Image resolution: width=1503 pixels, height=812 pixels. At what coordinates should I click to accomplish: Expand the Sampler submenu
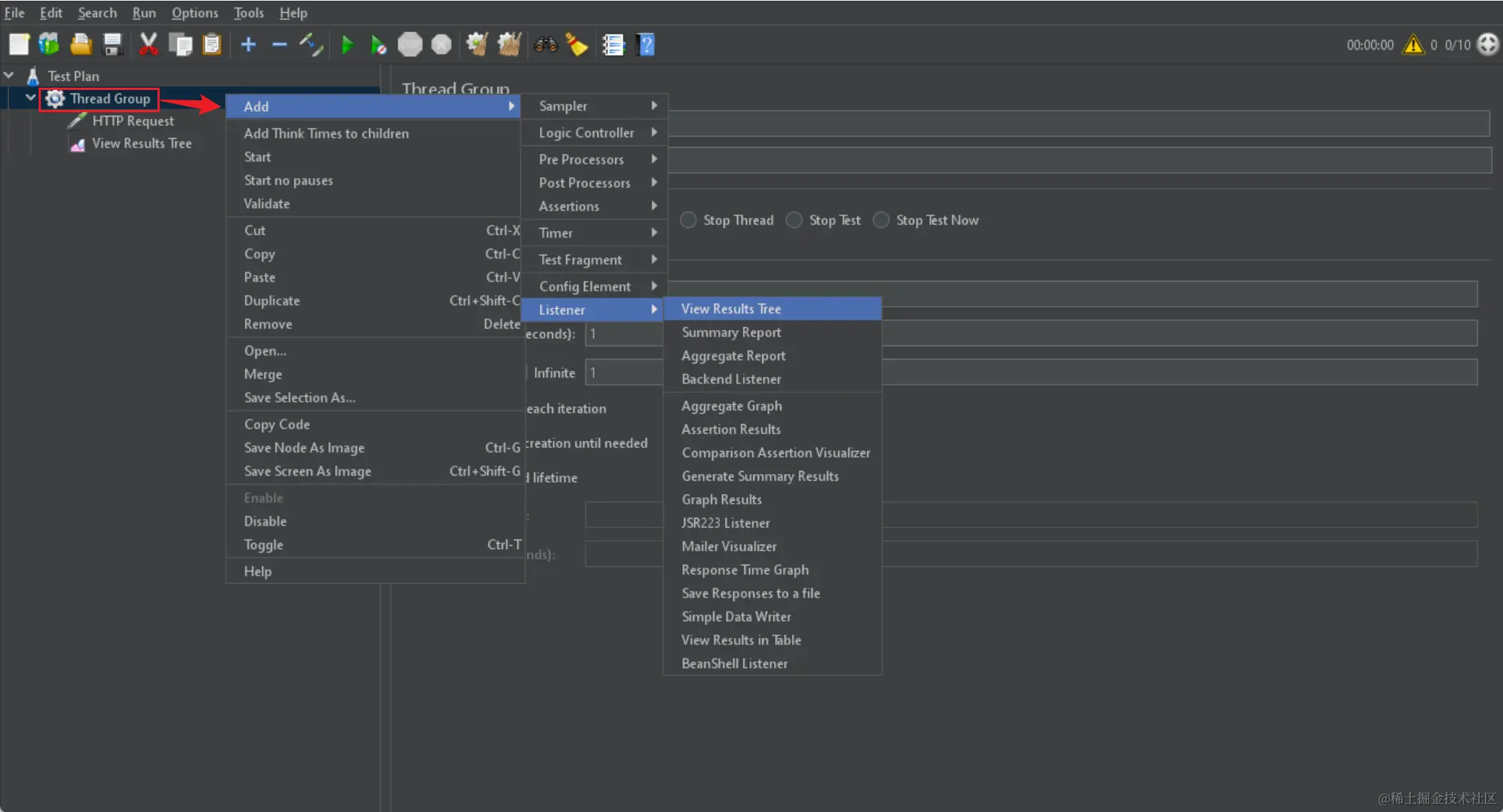[x=594, y=106]
